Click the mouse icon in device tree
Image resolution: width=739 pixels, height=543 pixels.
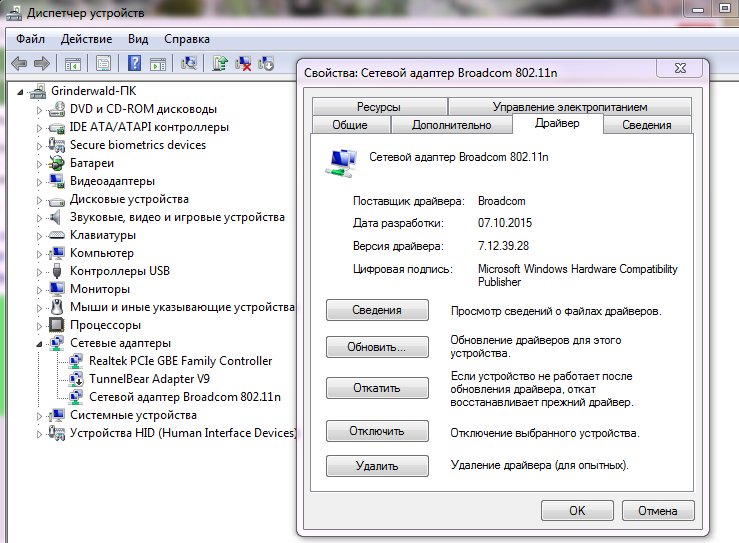coord(57,307)
